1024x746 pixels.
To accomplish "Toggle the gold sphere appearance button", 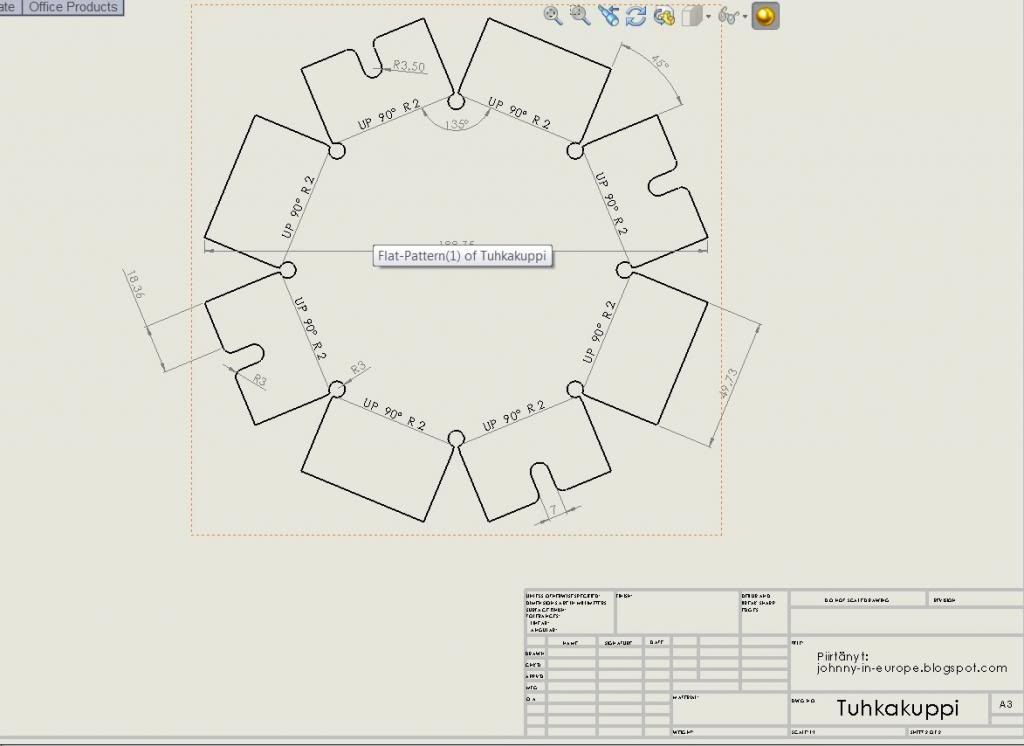I will [765, 16].
